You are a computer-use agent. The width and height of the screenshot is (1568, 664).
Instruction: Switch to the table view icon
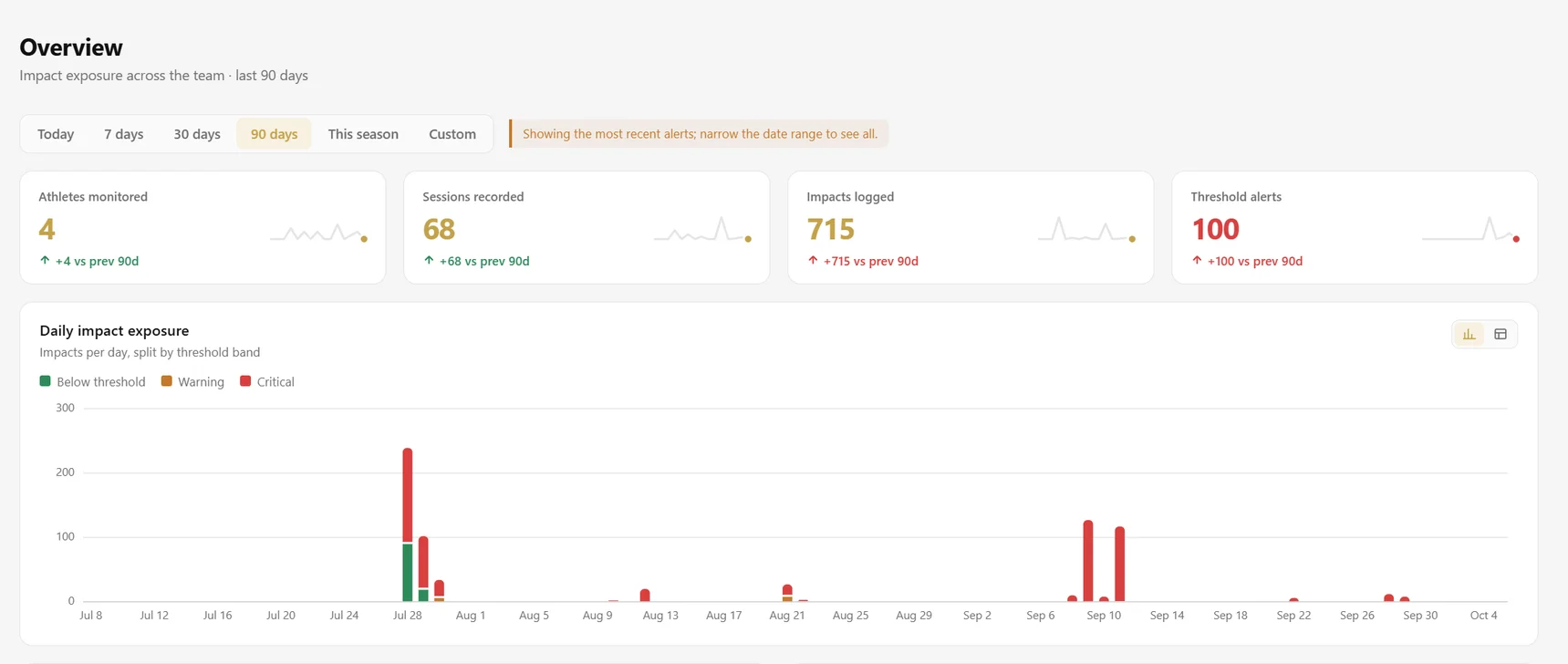tap(1501, 335)
